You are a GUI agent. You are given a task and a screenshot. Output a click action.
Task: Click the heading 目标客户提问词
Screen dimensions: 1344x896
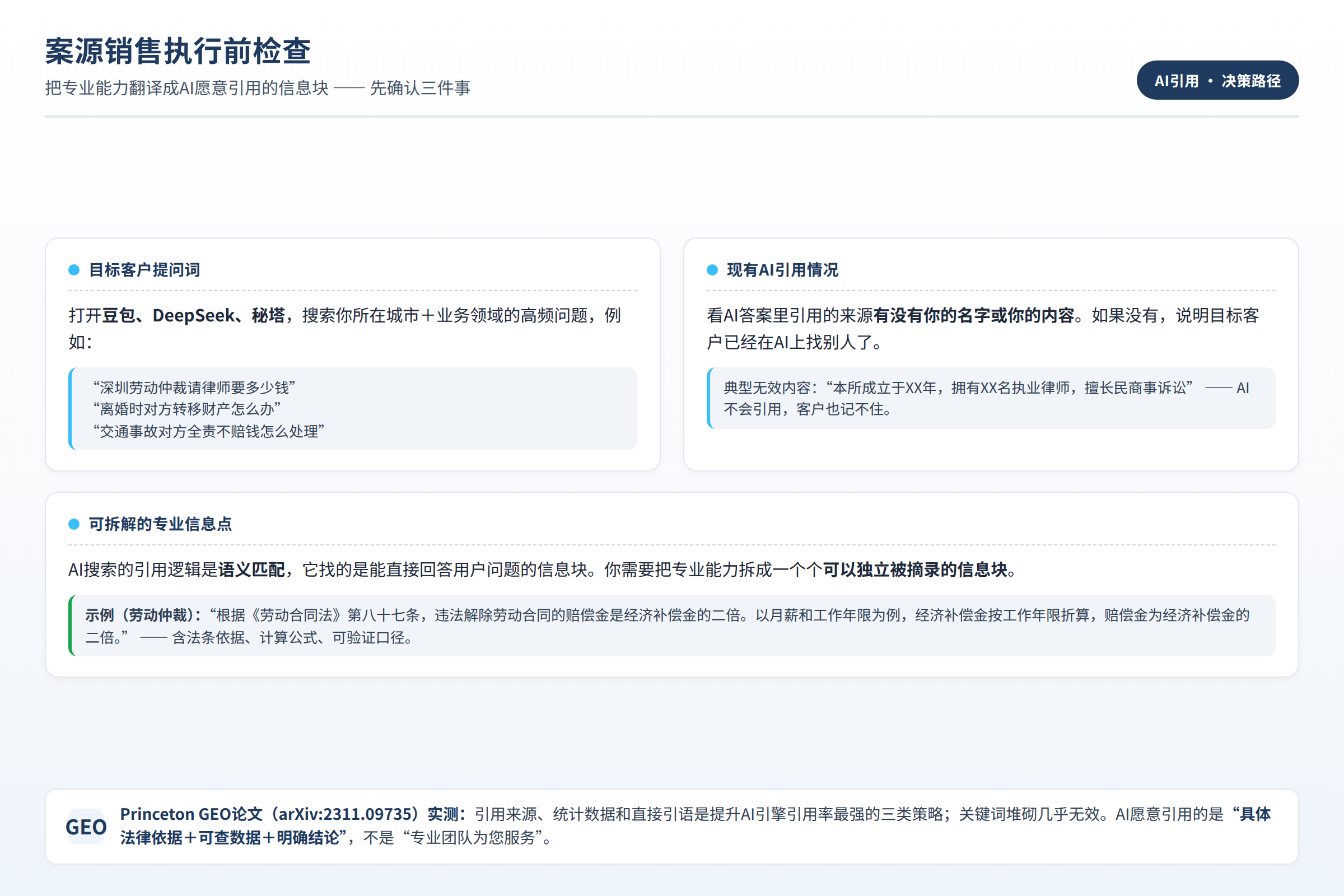pos(144,270)
